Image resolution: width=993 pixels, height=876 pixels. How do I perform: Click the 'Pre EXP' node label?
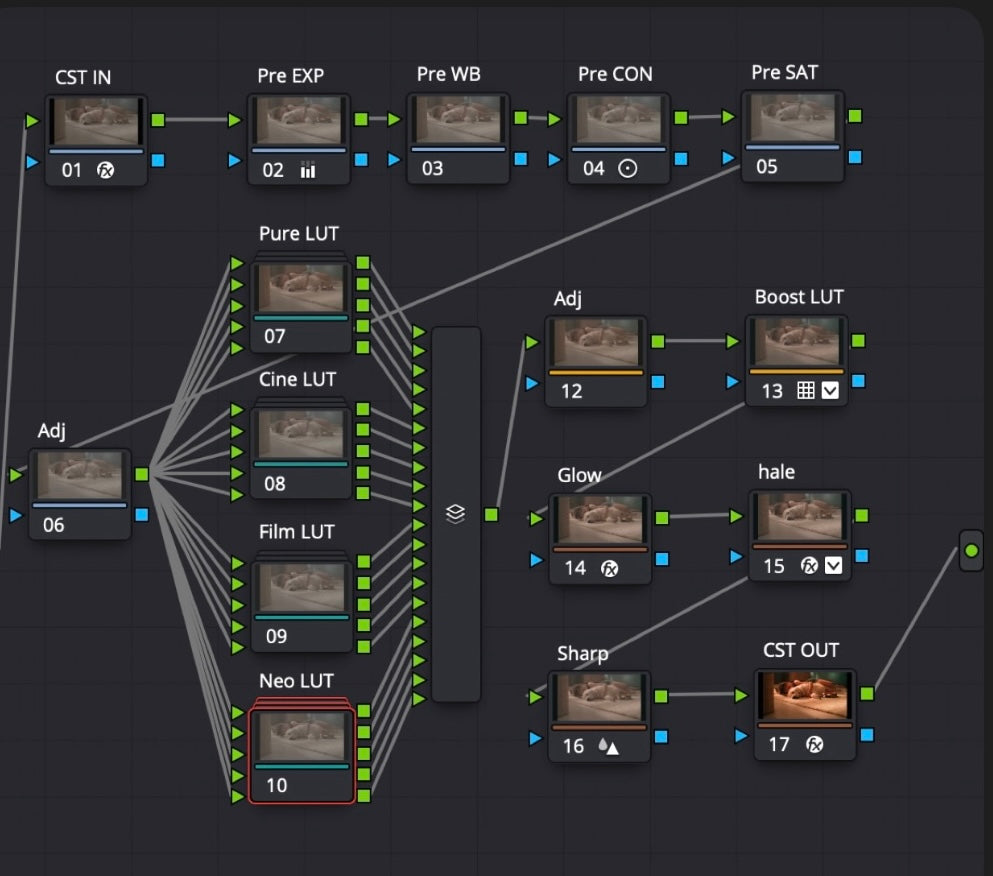click(291, 76)
